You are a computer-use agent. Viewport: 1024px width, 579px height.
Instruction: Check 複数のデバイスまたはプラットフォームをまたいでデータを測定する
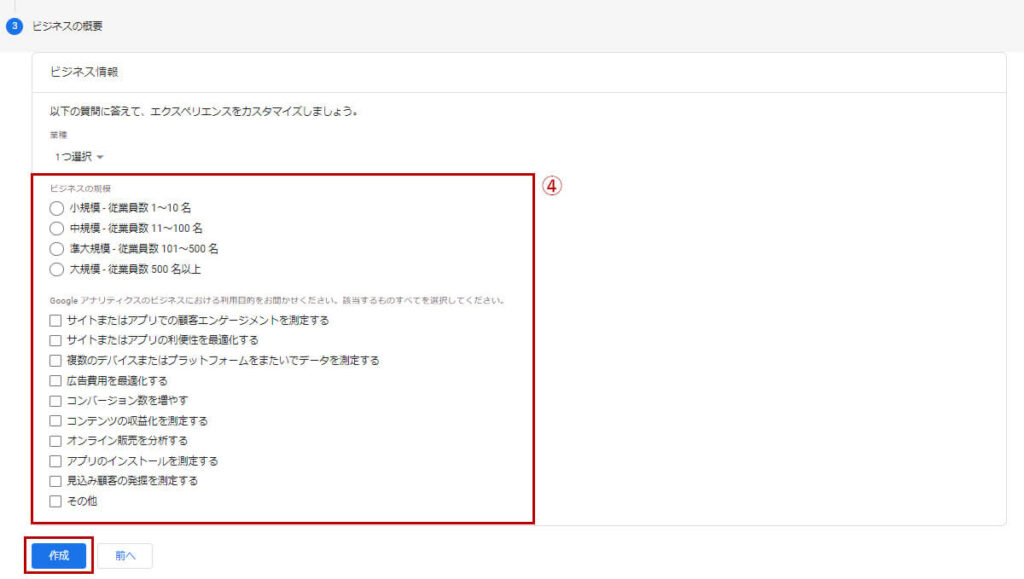click(x=56, y=361)
